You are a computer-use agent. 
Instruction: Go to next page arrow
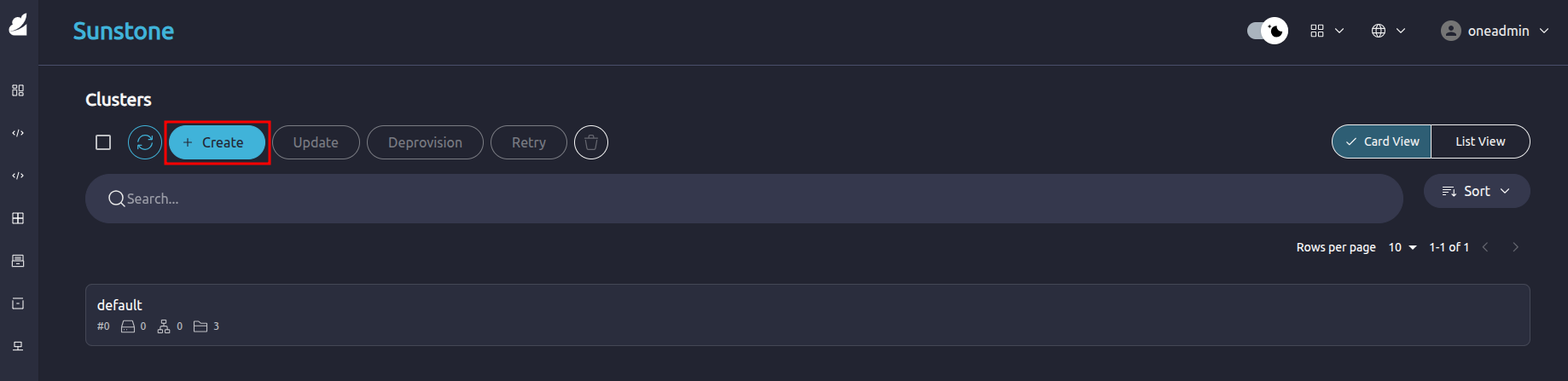point(1515,247)
